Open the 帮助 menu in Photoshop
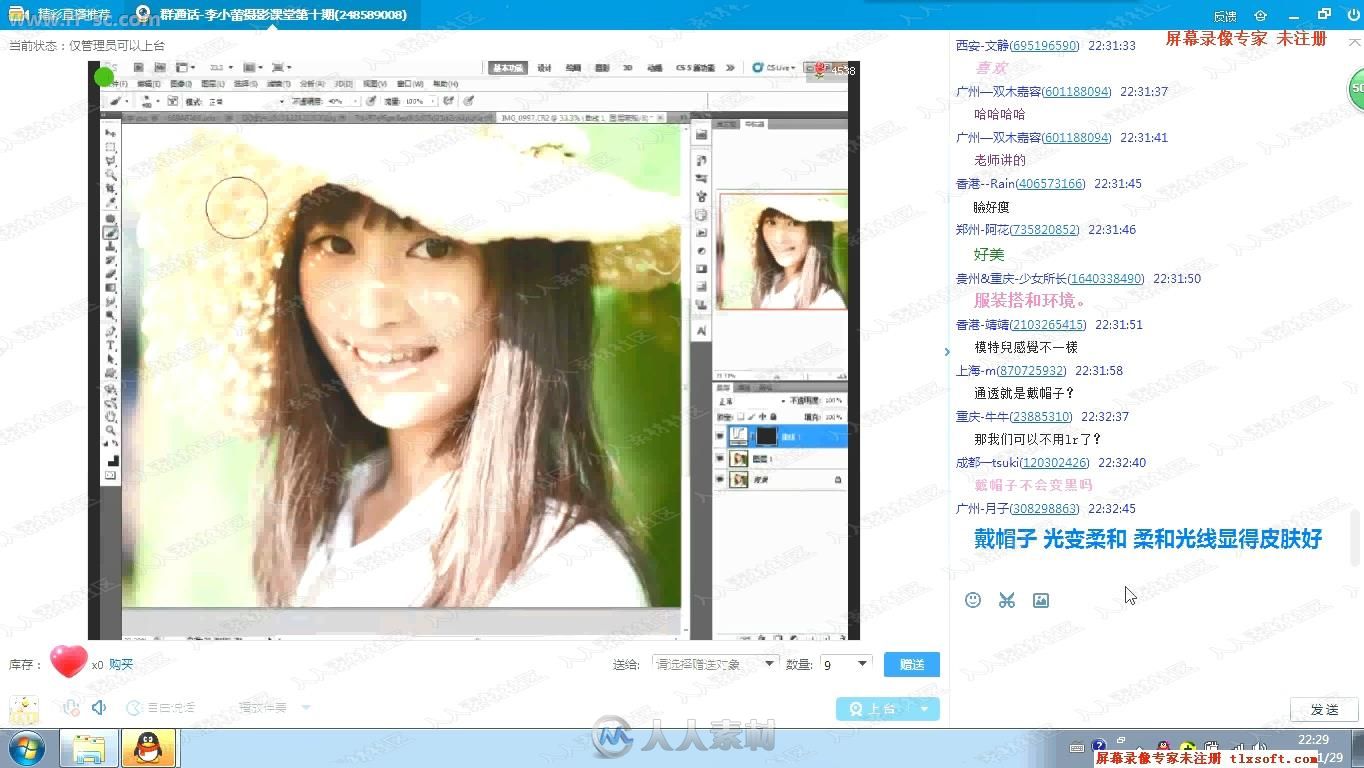Viewport: 1364px width, 768px height. (445, 84)
